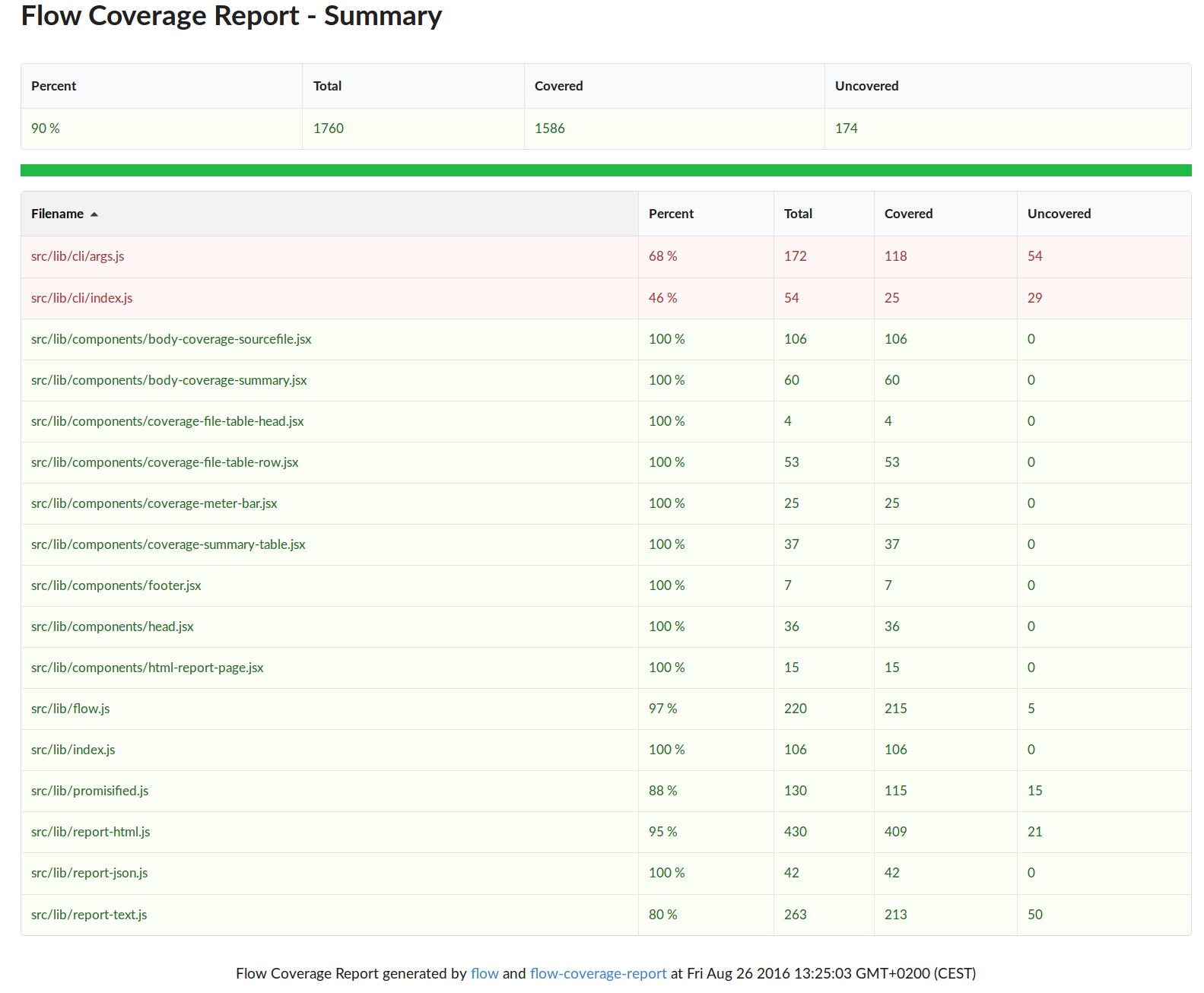Click the uncovered 54 cell for args.js
1204x993 pixels.
1104,256
